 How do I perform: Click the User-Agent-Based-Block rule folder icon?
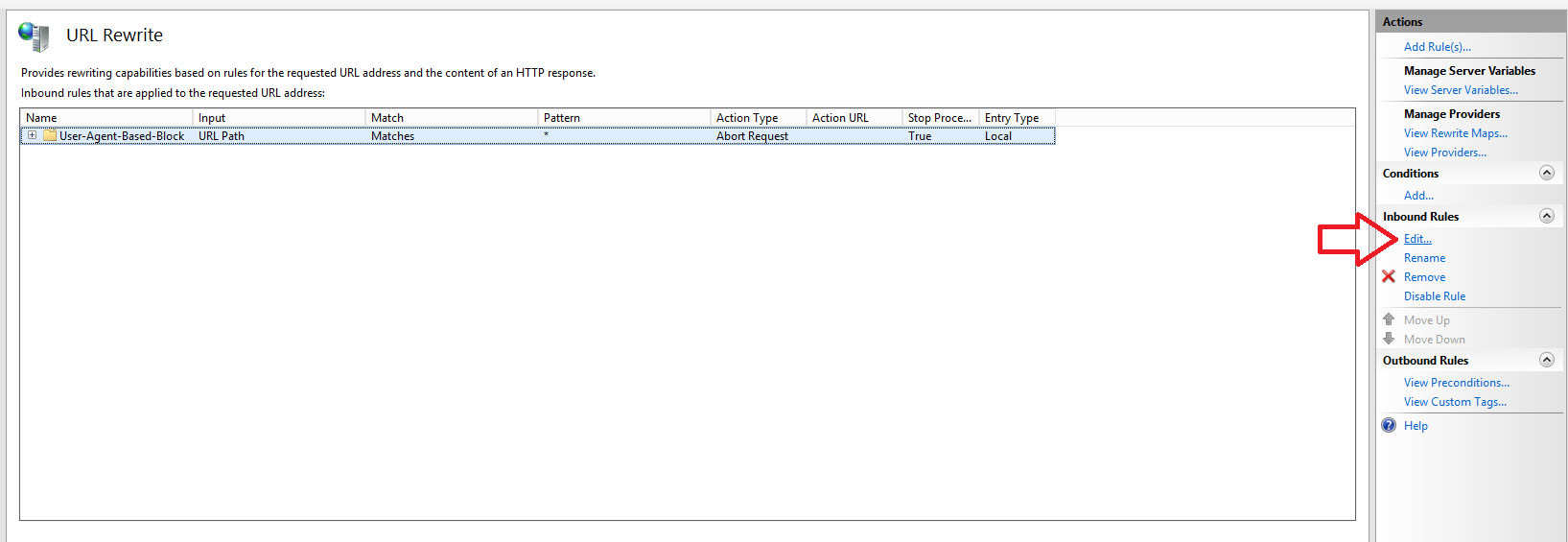(x=50, y=135)
